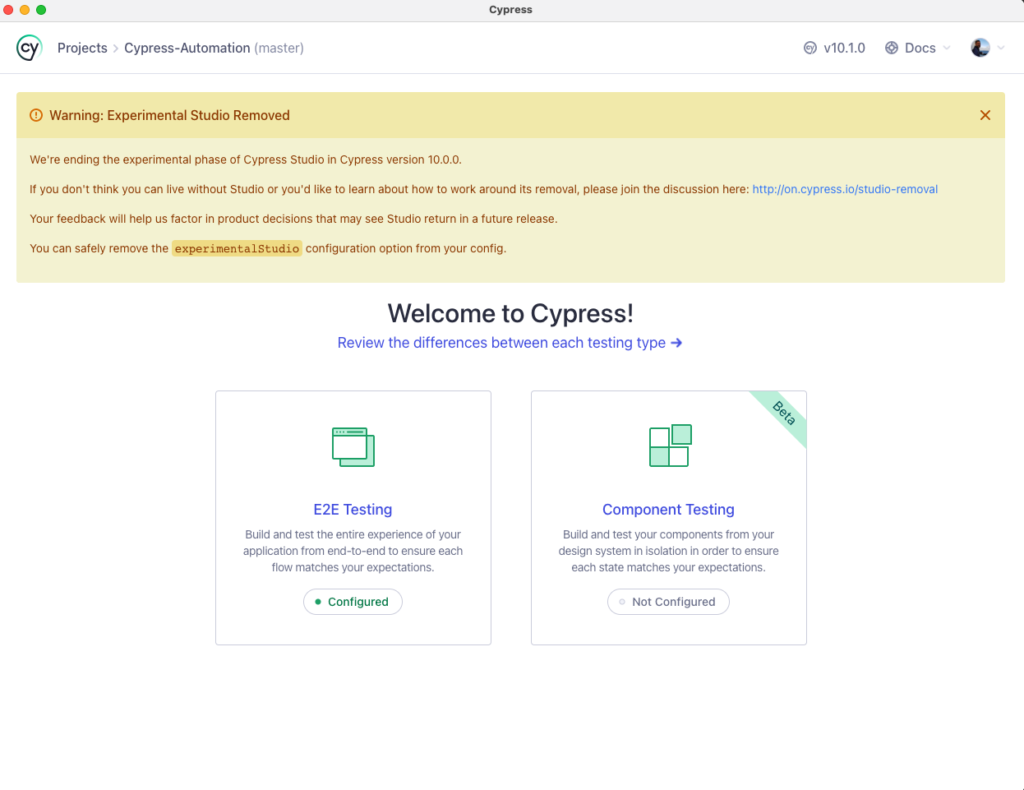This screenshot has height=790, width=1024.
Task: Follow the testing types review link
Action: pos(511,343)
